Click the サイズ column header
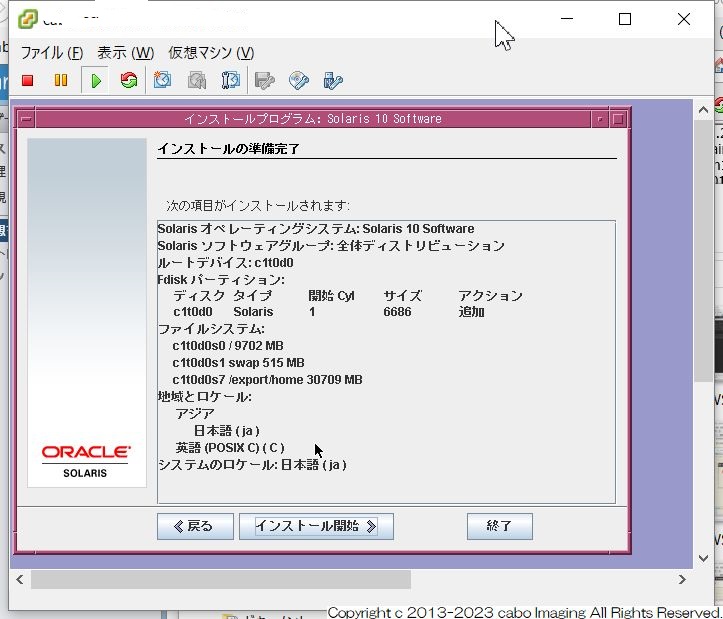This screenshot has height=619, width=723. click(403, 296)
